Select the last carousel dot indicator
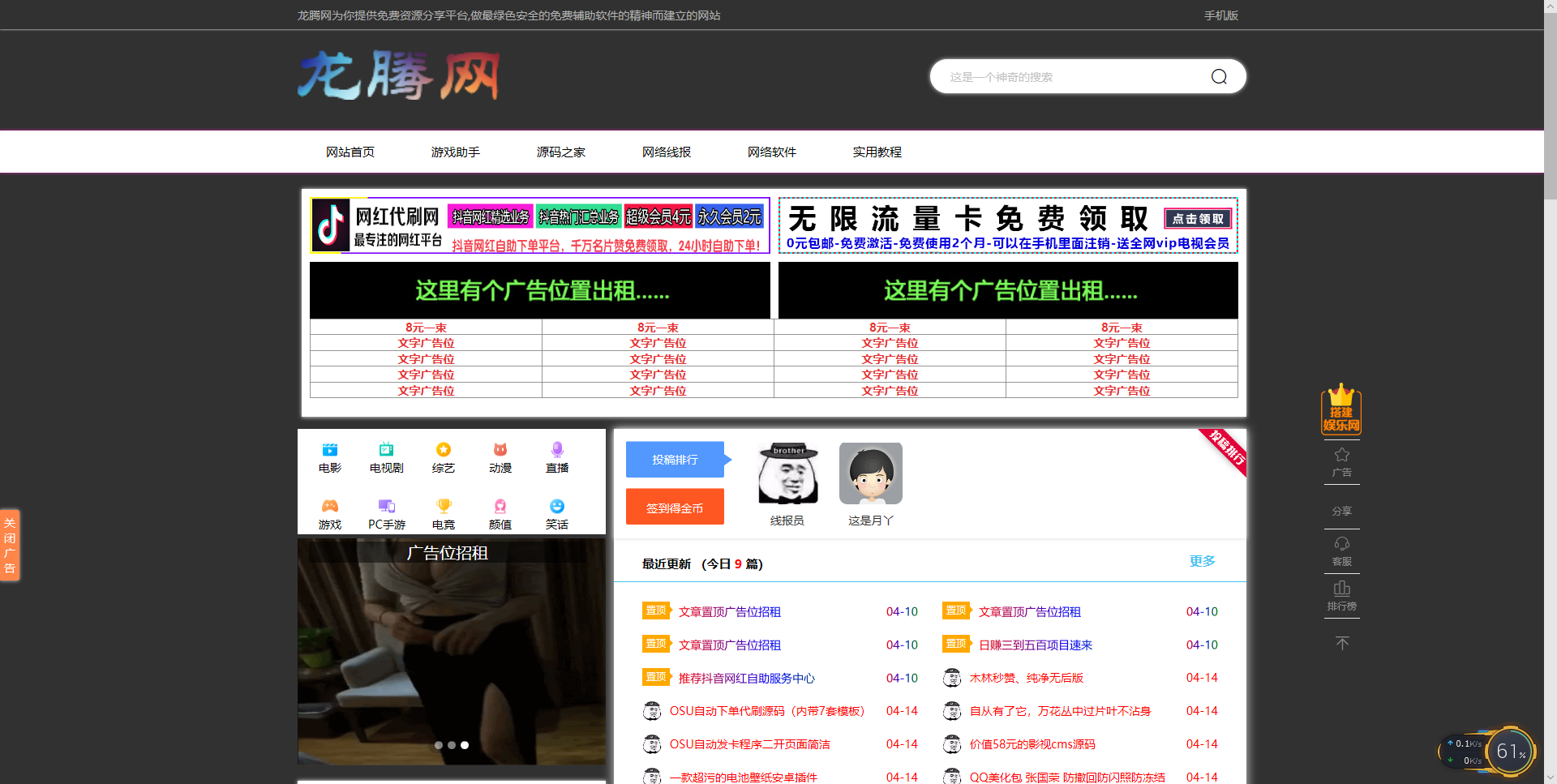The width and height of the screenshot is (1557, 784). pos(465,745)
